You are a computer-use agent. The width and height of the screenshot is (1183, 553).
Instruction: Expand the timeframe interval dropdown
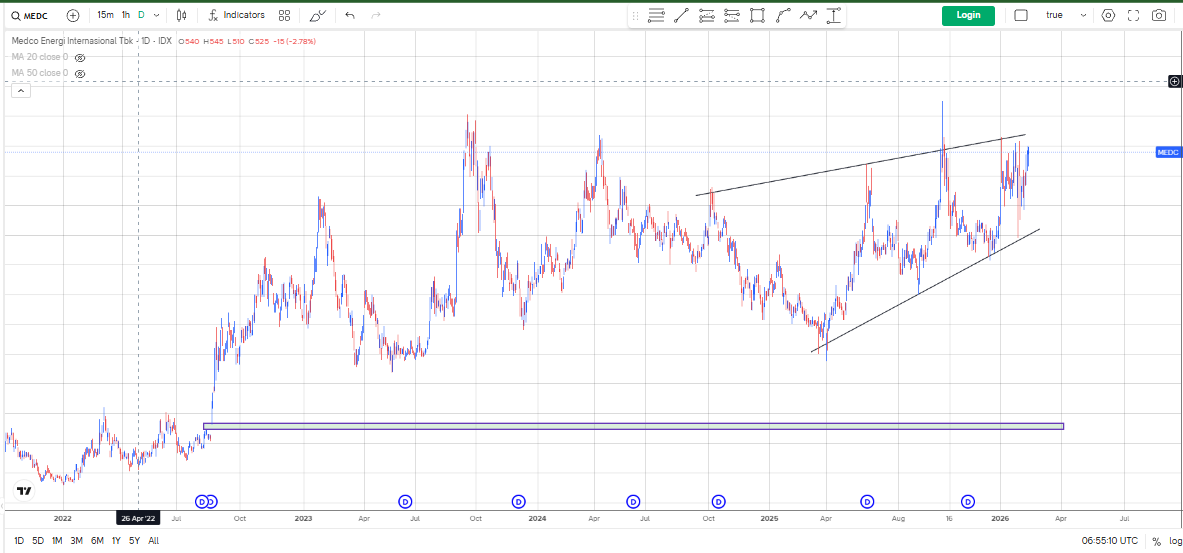coord(156,15)
